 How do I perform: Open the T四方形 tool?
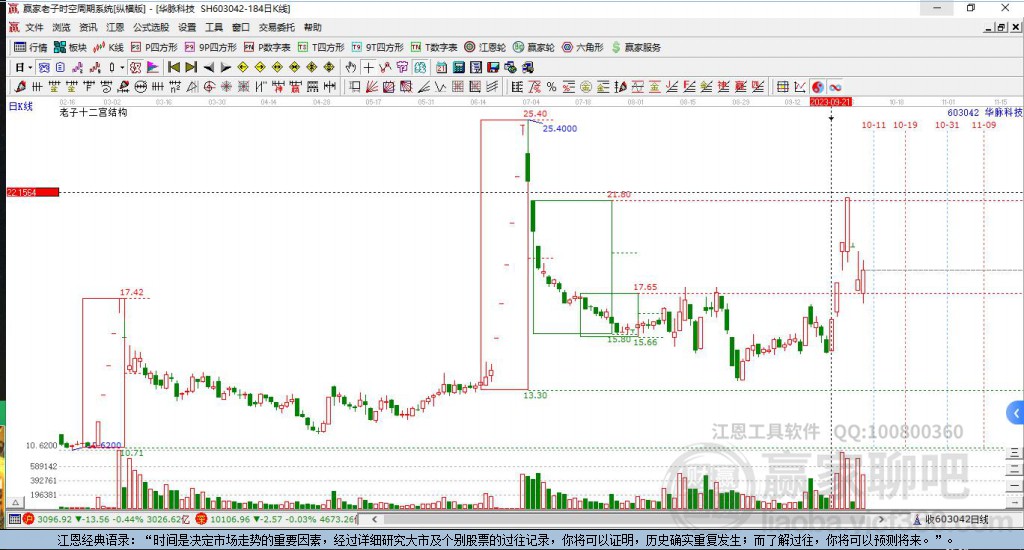click(321, 47)
